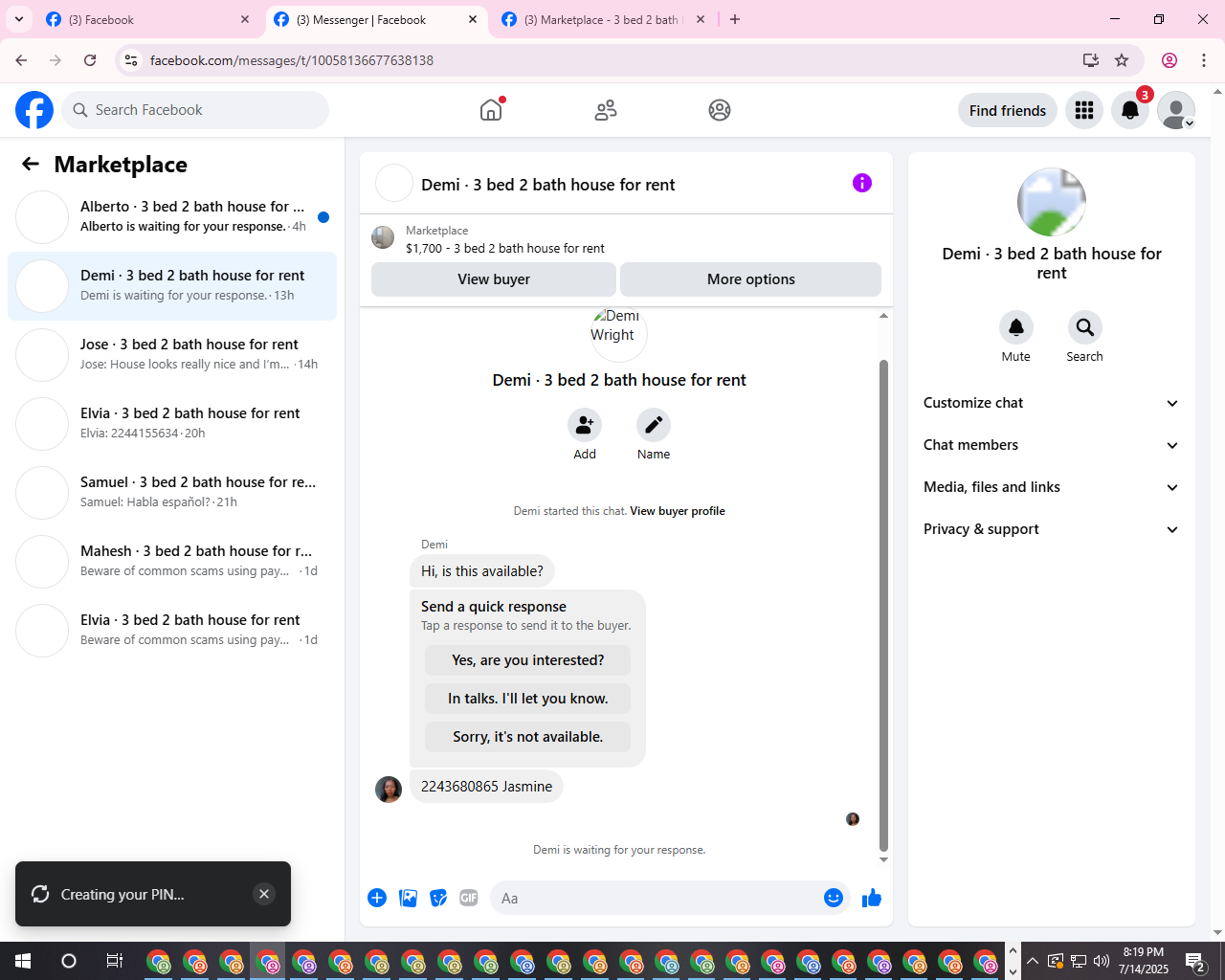The width and height of the screenshot is (1225, 980).
Task: Open the Facebook logo home link
Action: pos(34,110)
